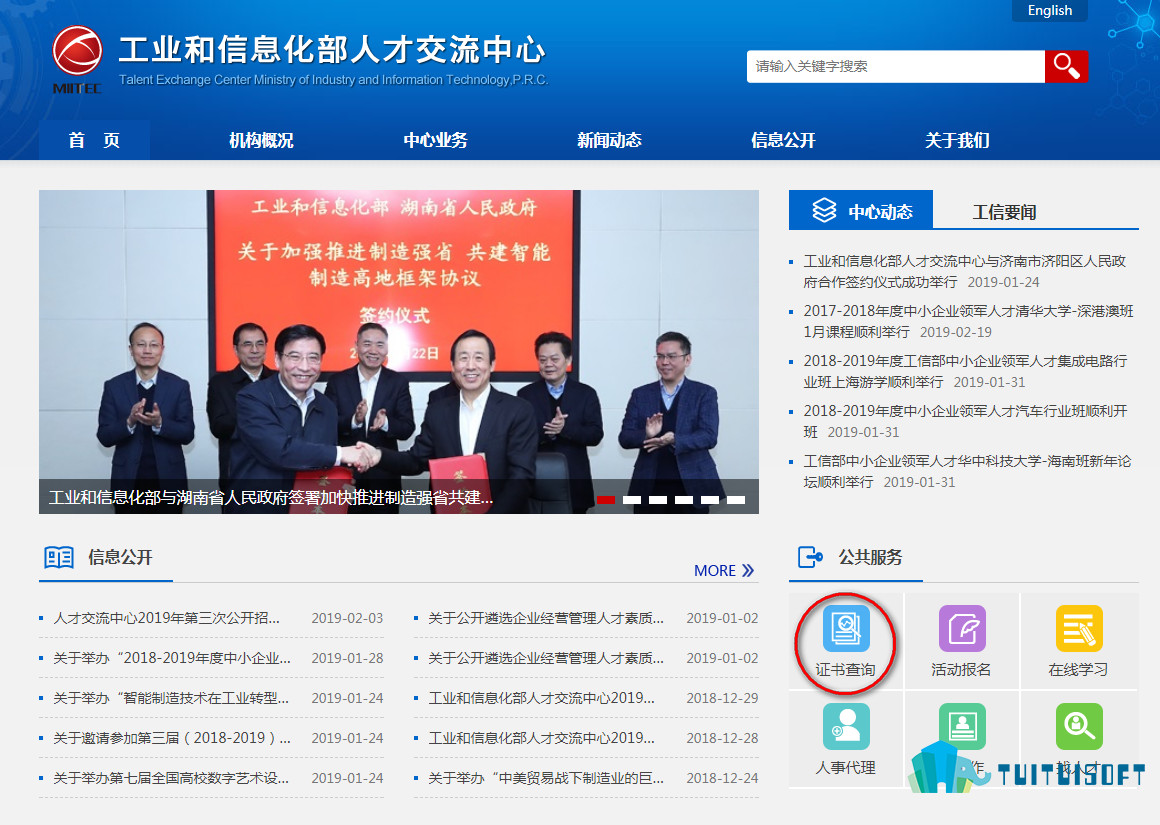This screenshot has width=1160, height=825.
Task: Open notice 关于举办"2018-2019年度中小企业
Action: (172, 658)
